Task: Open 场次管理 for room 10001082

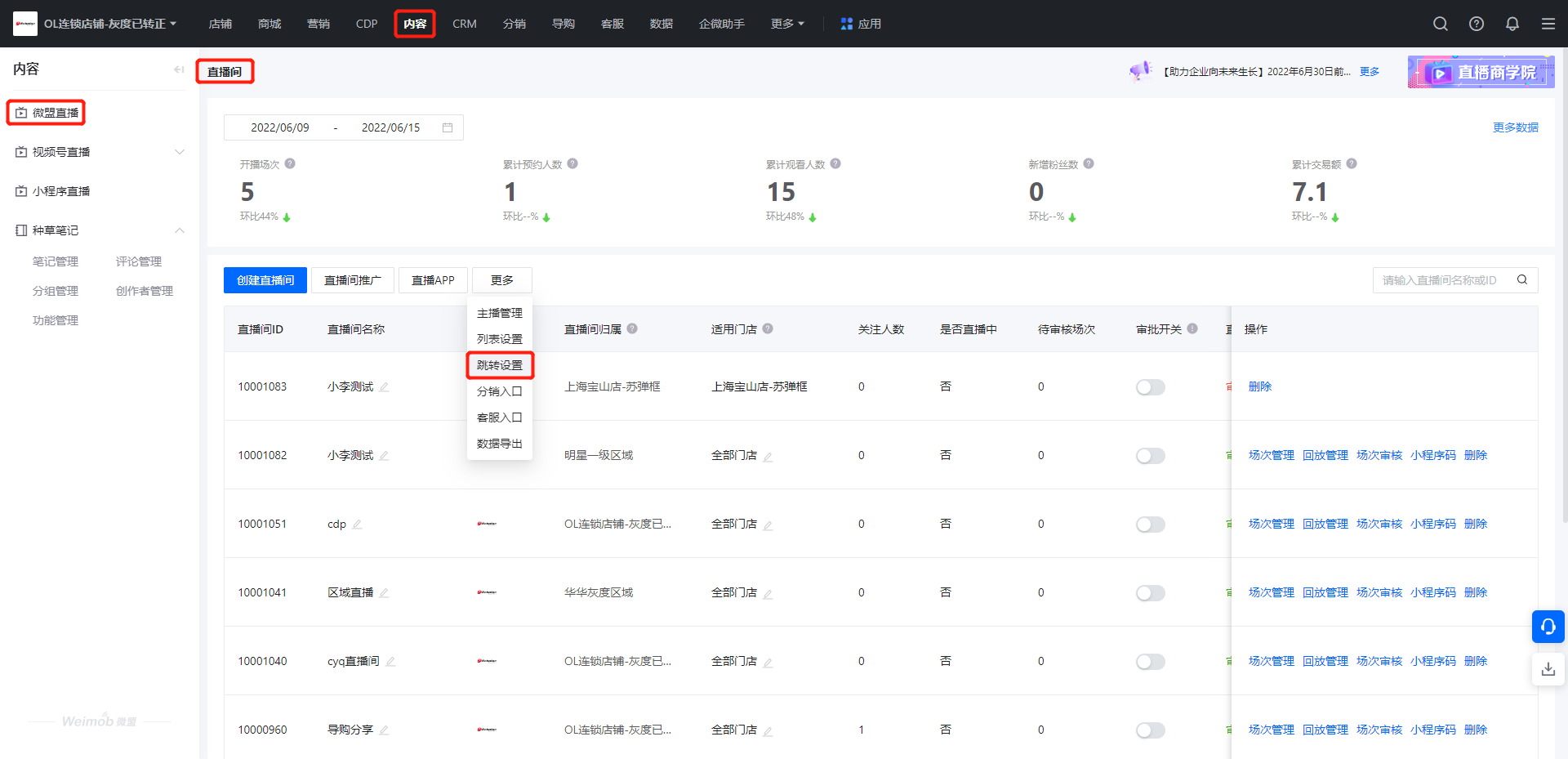Action: pyautogui.click(x=1272, y=455)
